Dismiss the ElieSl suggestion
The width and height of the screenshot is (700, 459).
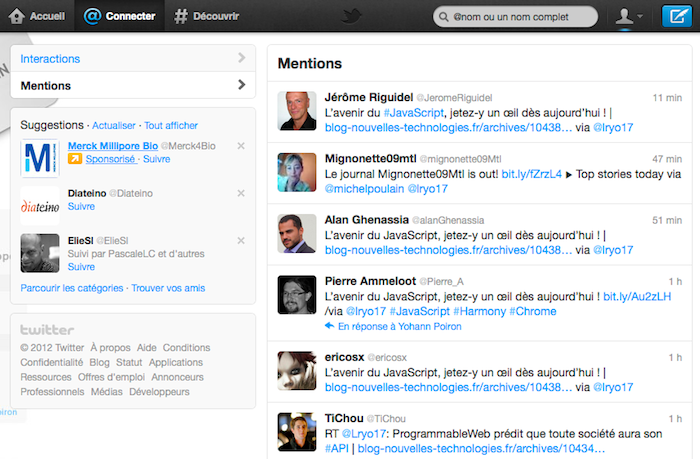(x=241, y=241)
